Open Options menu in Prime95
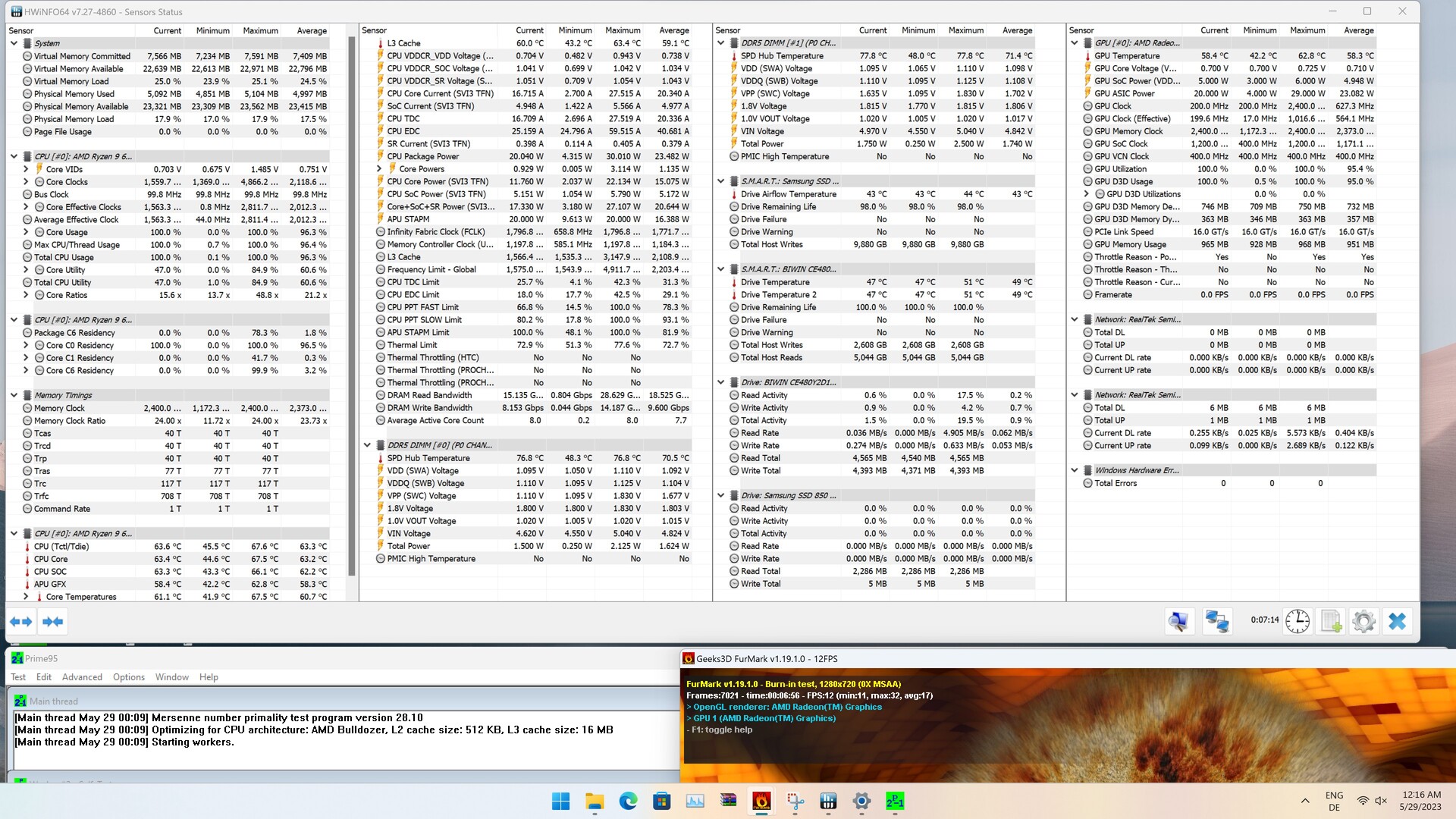1456x819 pixels. click(x=128, y=677)
